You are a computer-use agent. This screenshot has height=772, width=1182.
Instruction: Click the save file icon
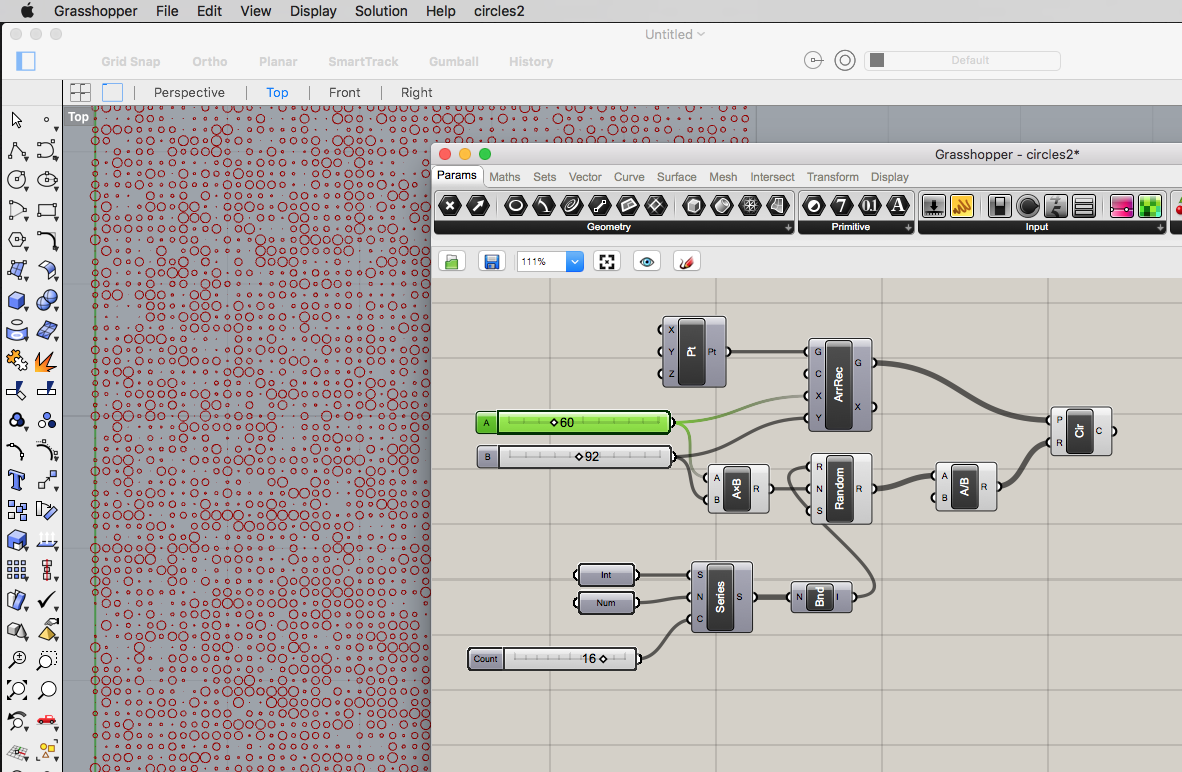491,262
